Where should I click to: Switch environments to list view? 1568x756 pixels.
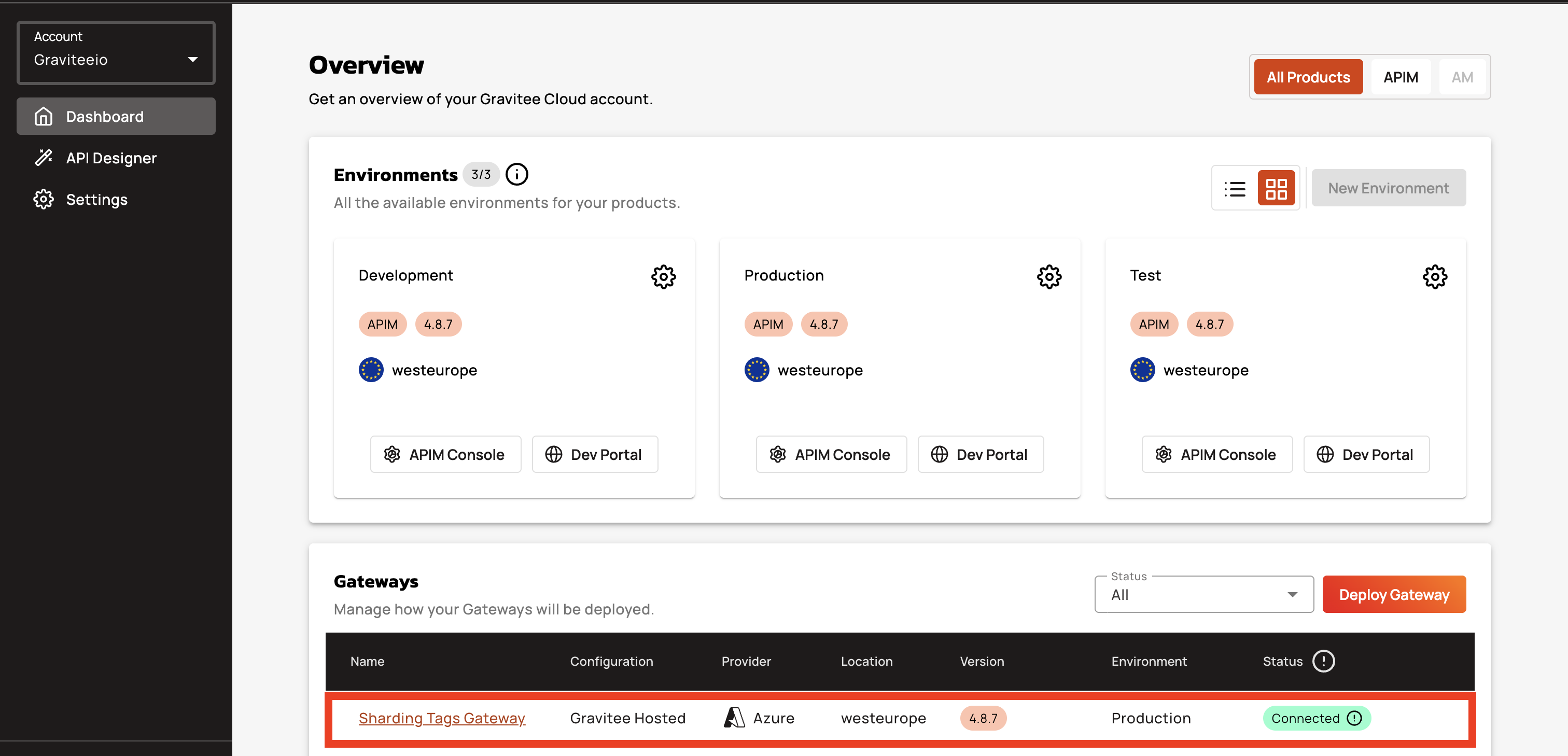tap(1235, 189)
